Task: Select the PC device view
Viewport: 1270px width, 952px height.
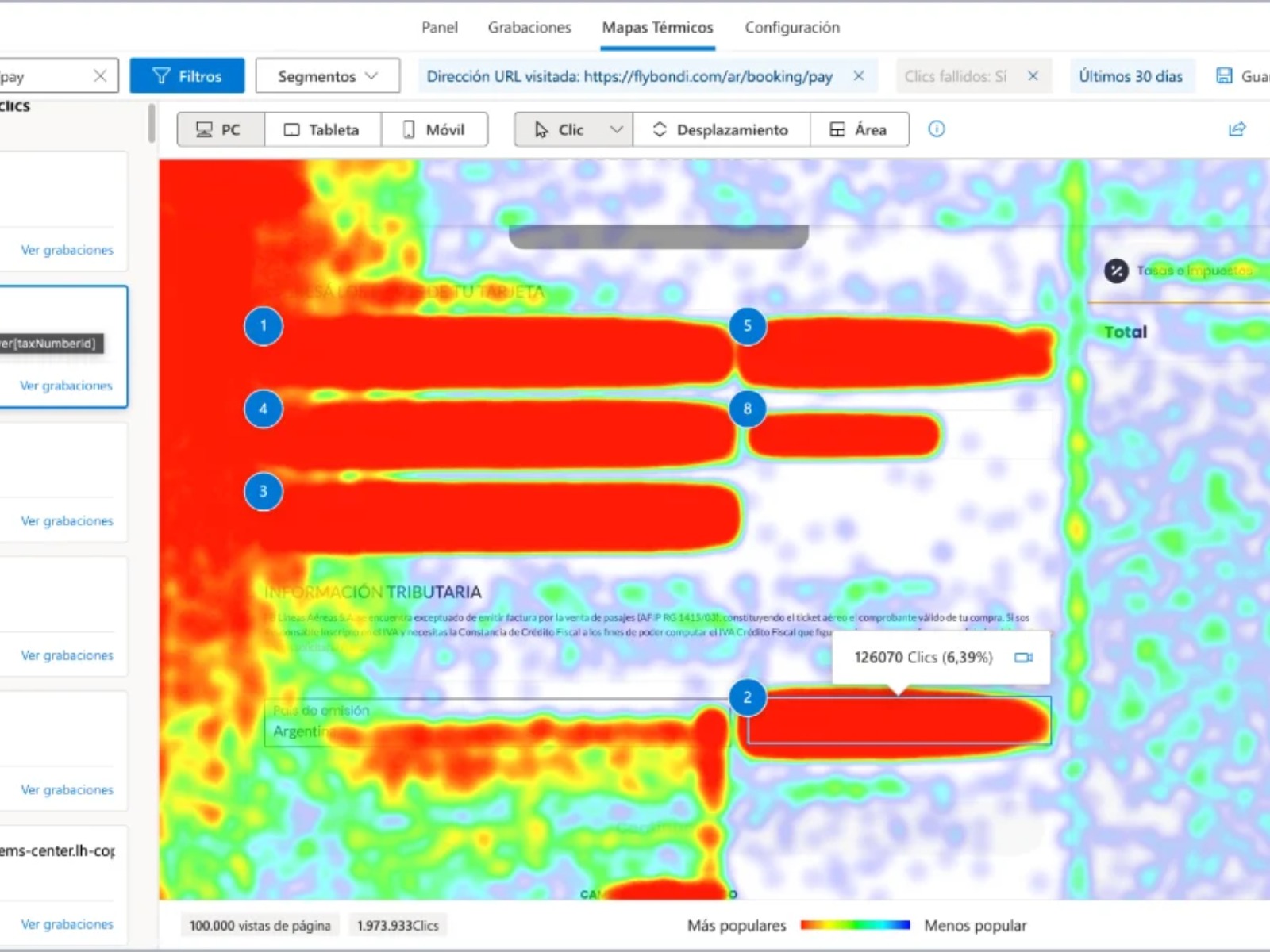Action: coord(221,129)
